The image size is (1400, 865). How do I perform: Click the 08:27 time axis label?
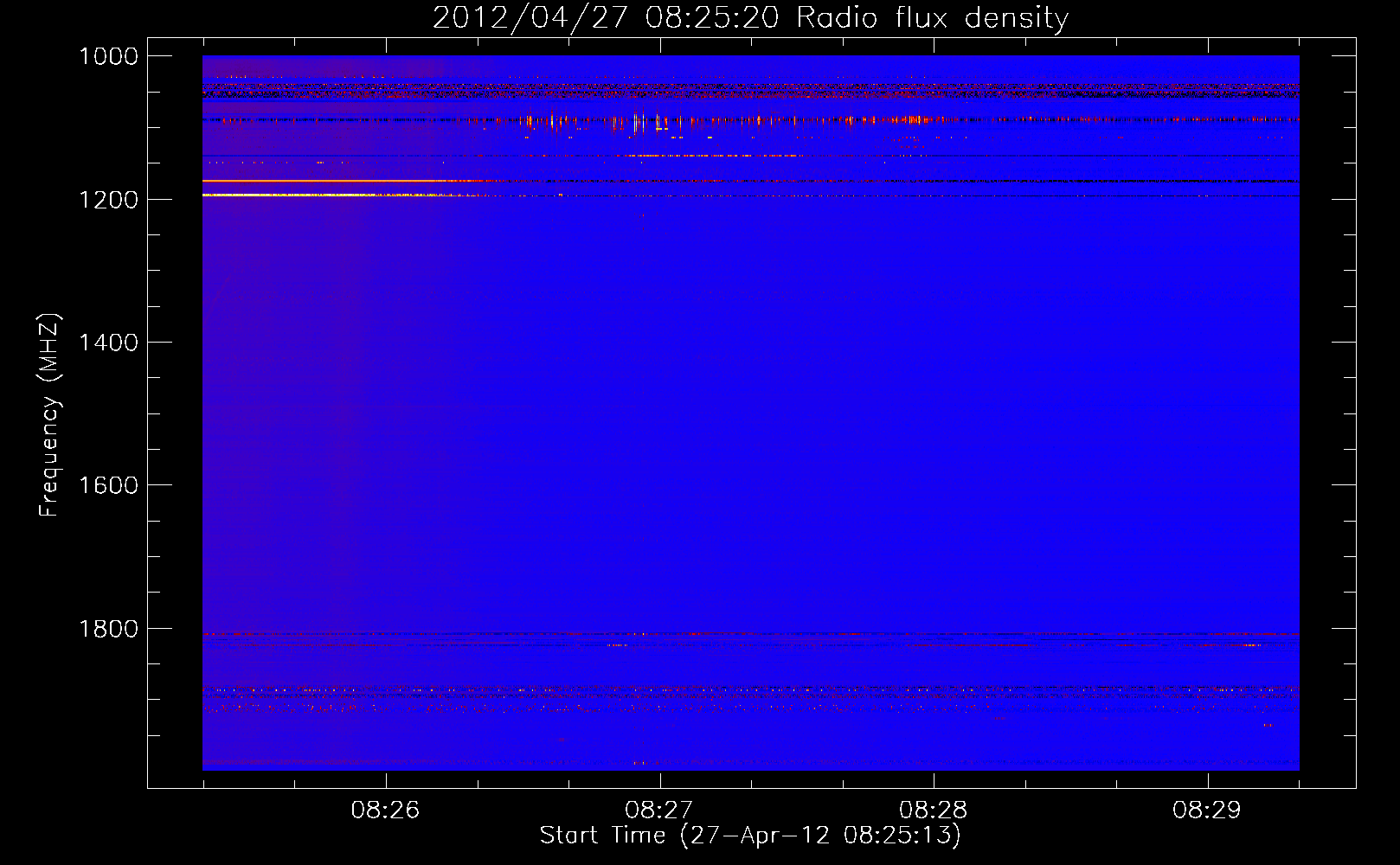coord(659,810)
